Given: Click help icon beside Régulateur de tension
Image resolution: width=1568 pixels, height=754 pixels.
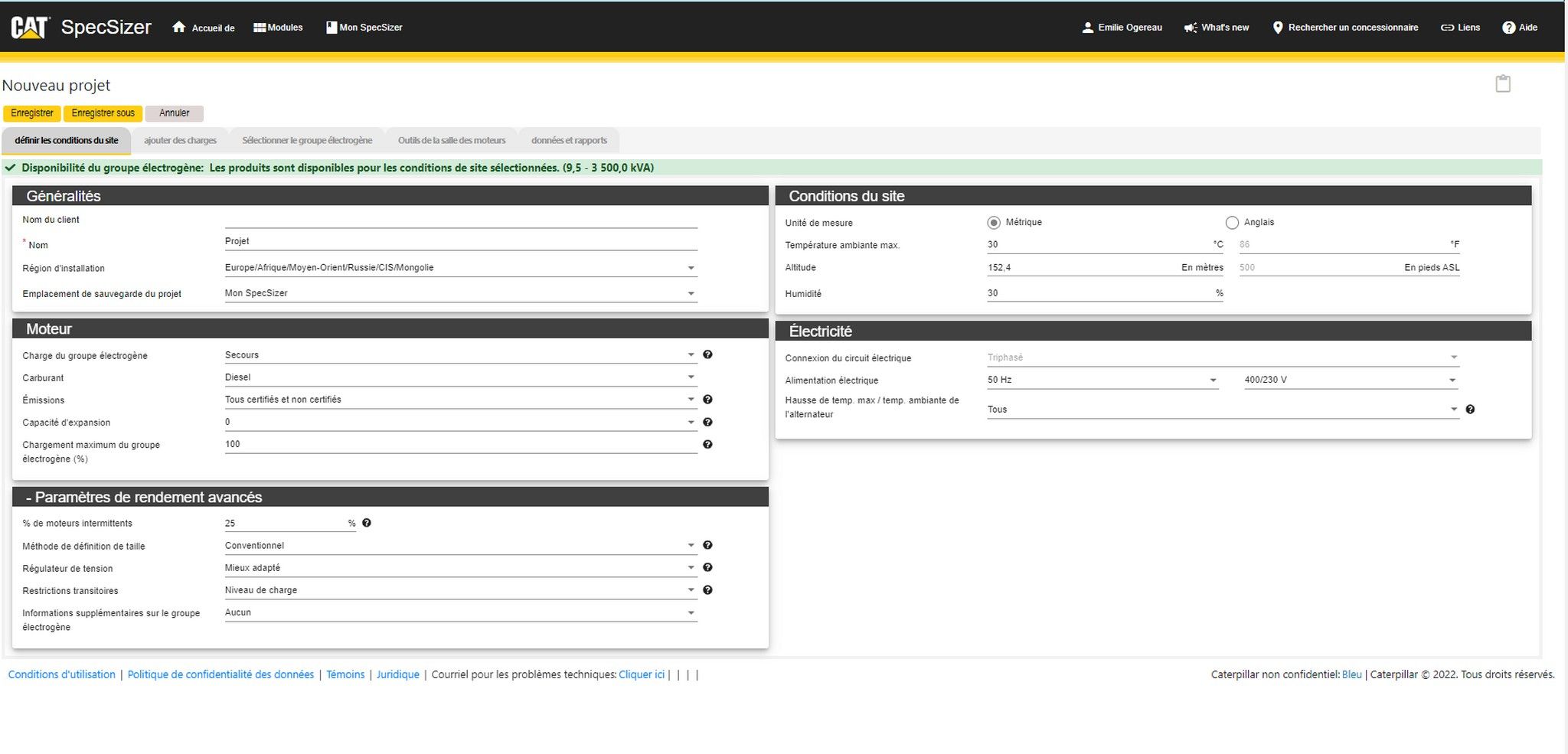Looking at the screenshot, I should [707, 567].
